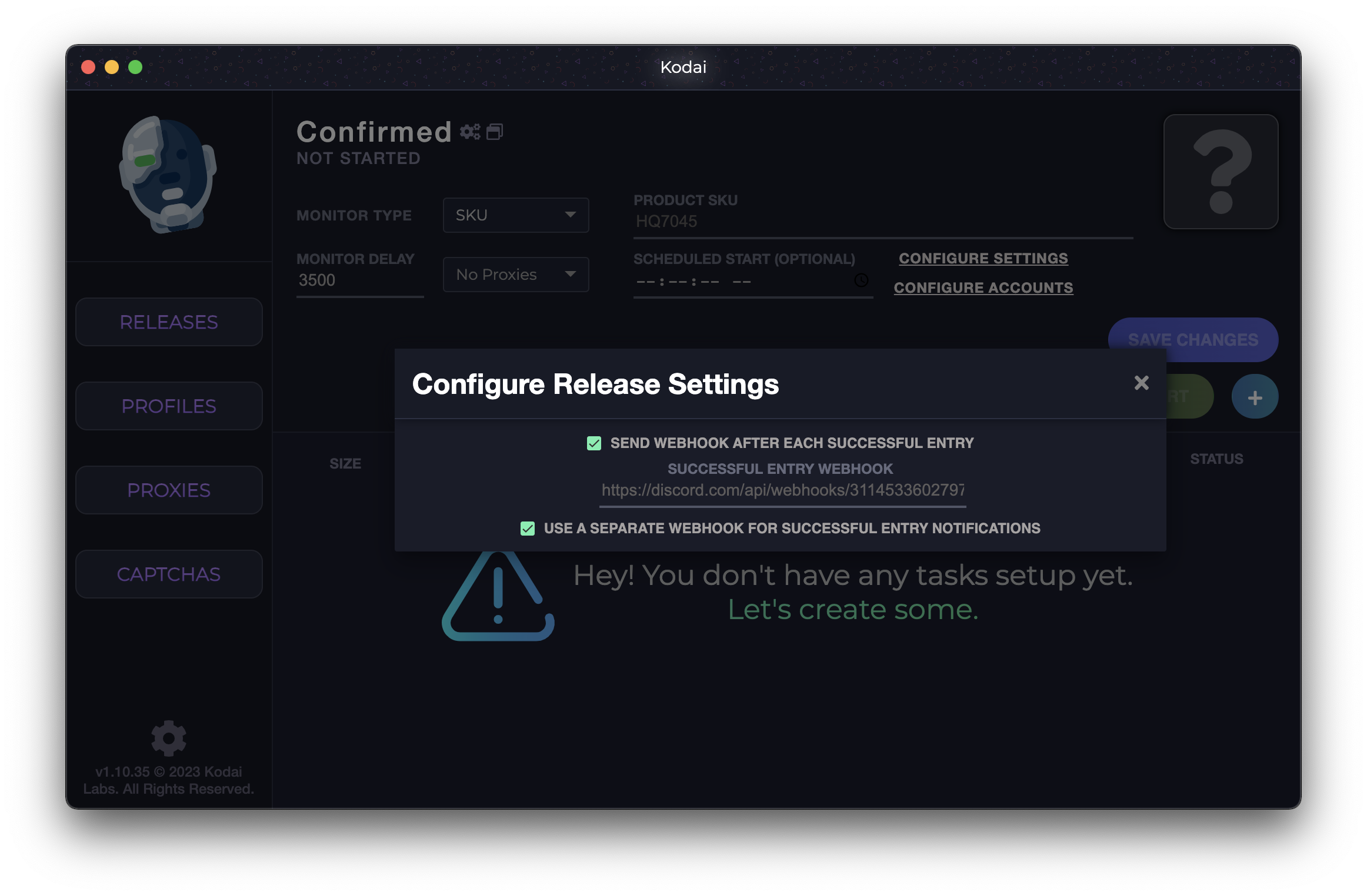
Task: Open app settings gear in sidebar
Action: pos(169,738)
